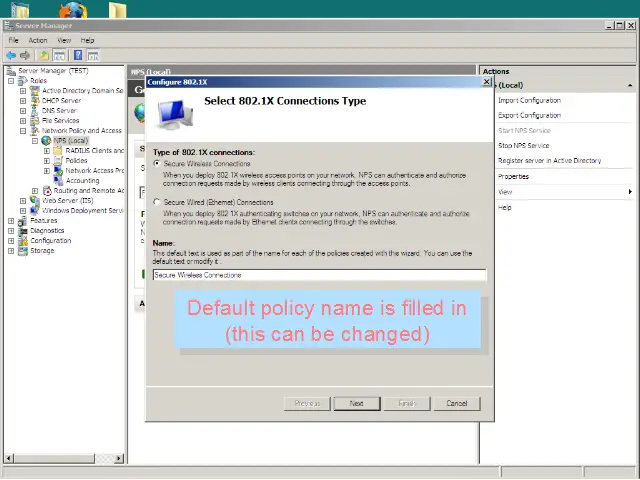Click Register server in Active Directory
Image resolution: width=640 pixels, height=480 pixels.
(x=549, y=161)
